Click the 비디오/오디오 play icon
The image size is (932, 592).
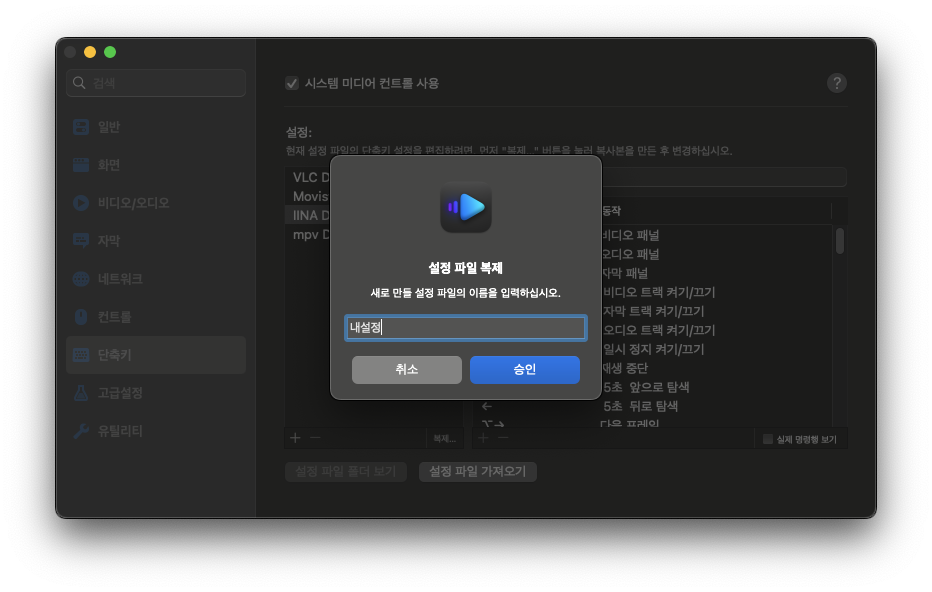pyautogui.click(x=81, y=203)
